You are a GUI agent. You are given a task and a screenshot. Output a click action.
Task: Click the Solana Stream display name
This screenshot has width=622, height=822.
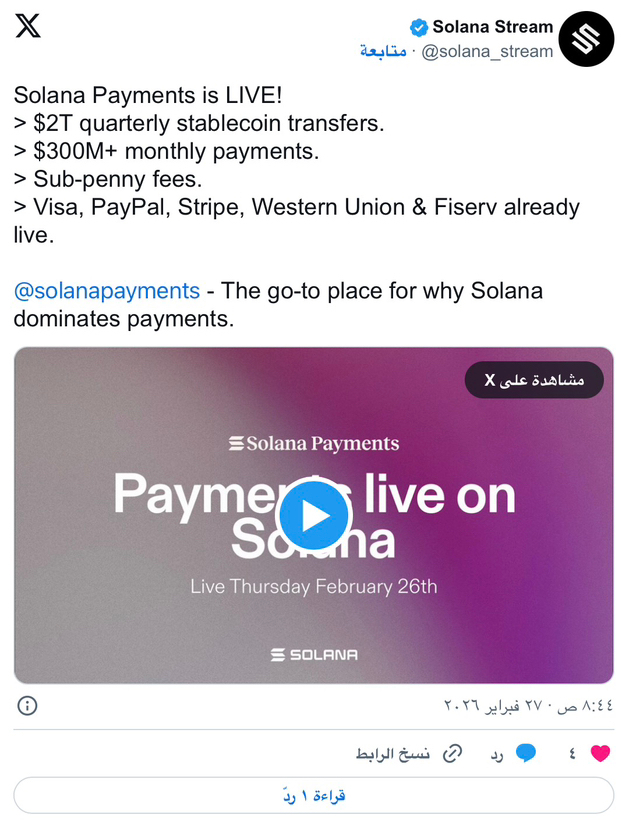(x=492, y=27)
